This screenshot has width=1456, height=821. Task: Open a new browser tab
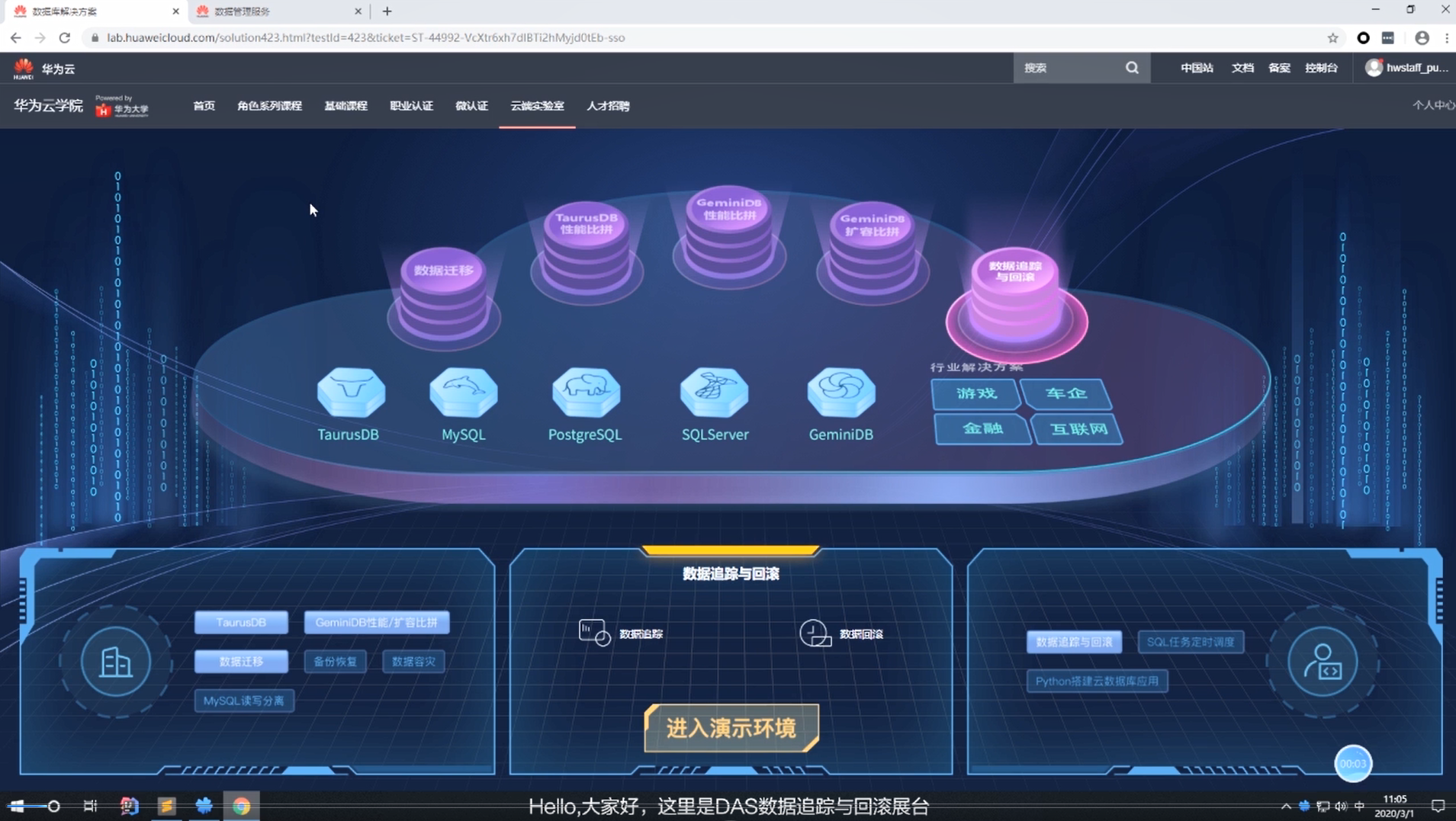(387, 11)
